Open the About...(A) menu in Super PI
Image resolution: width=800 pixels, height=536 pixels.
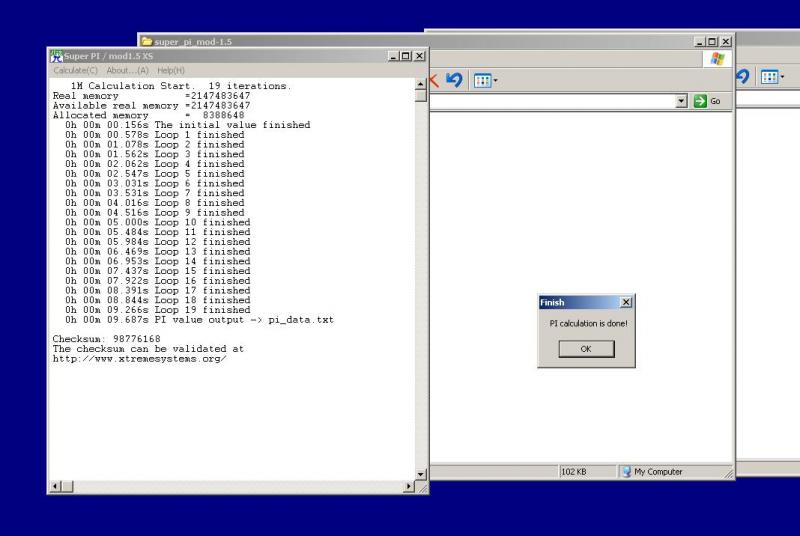point(128,70)
